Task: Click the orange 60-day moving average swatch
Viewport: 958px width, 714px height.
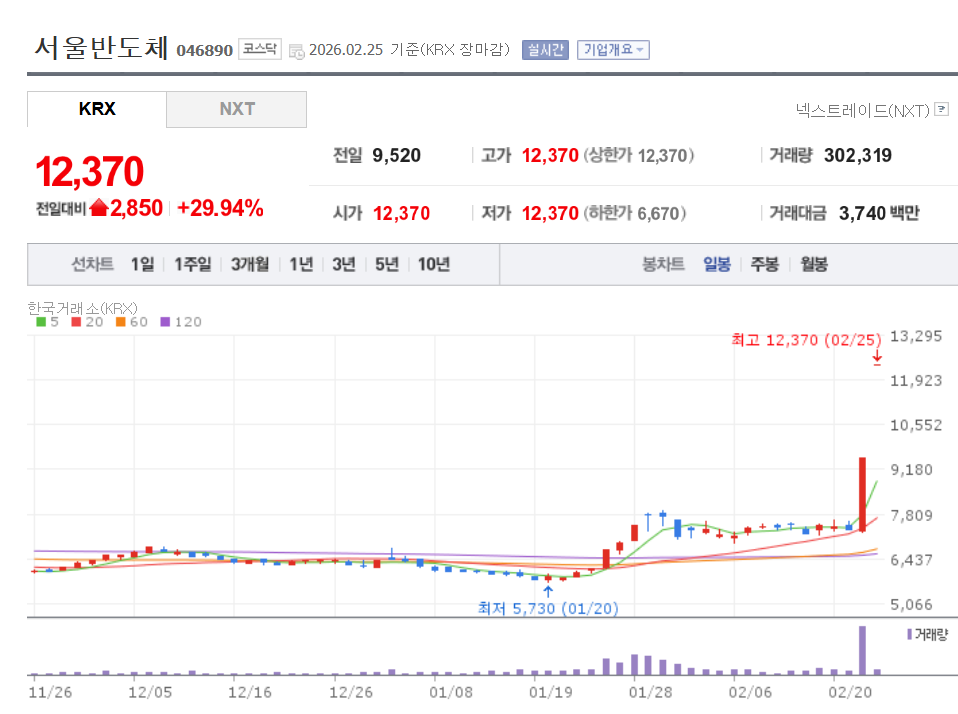Action: 120,322
